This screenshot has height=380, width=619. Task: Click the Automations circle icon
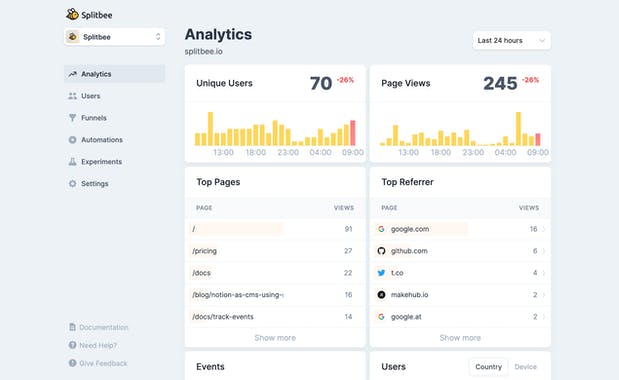click(72, 140)
